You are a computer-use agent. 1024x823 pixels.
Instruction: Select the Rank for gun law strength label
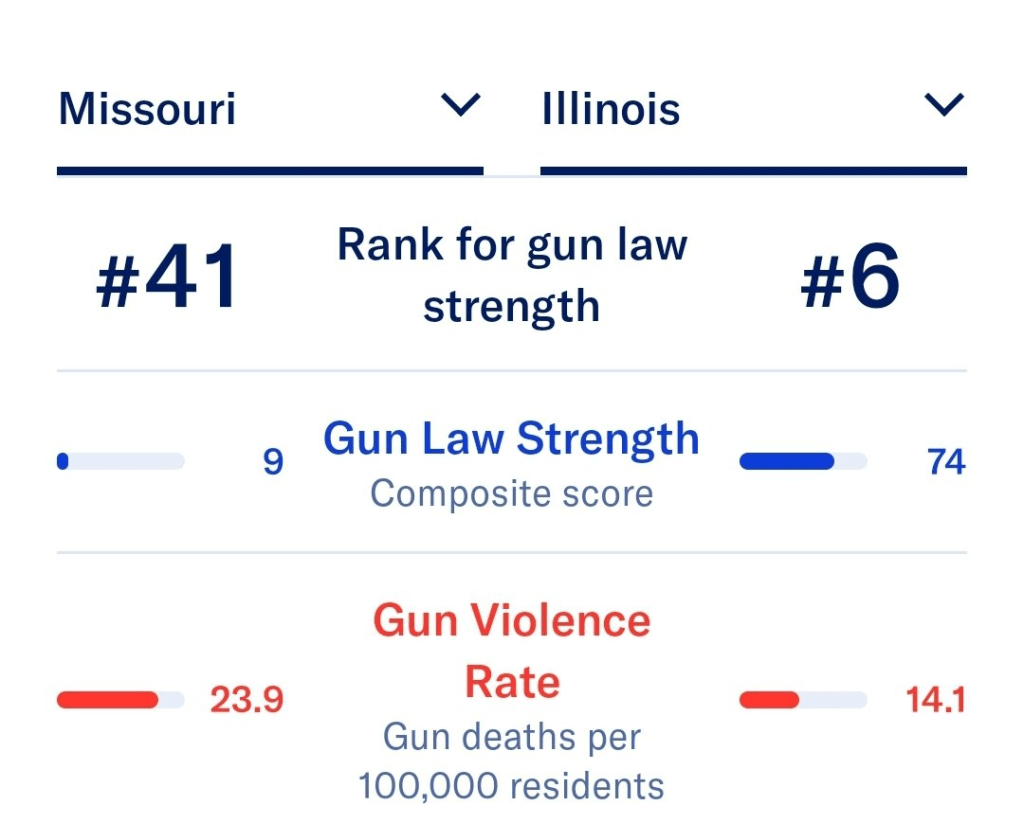coord(512,275)
